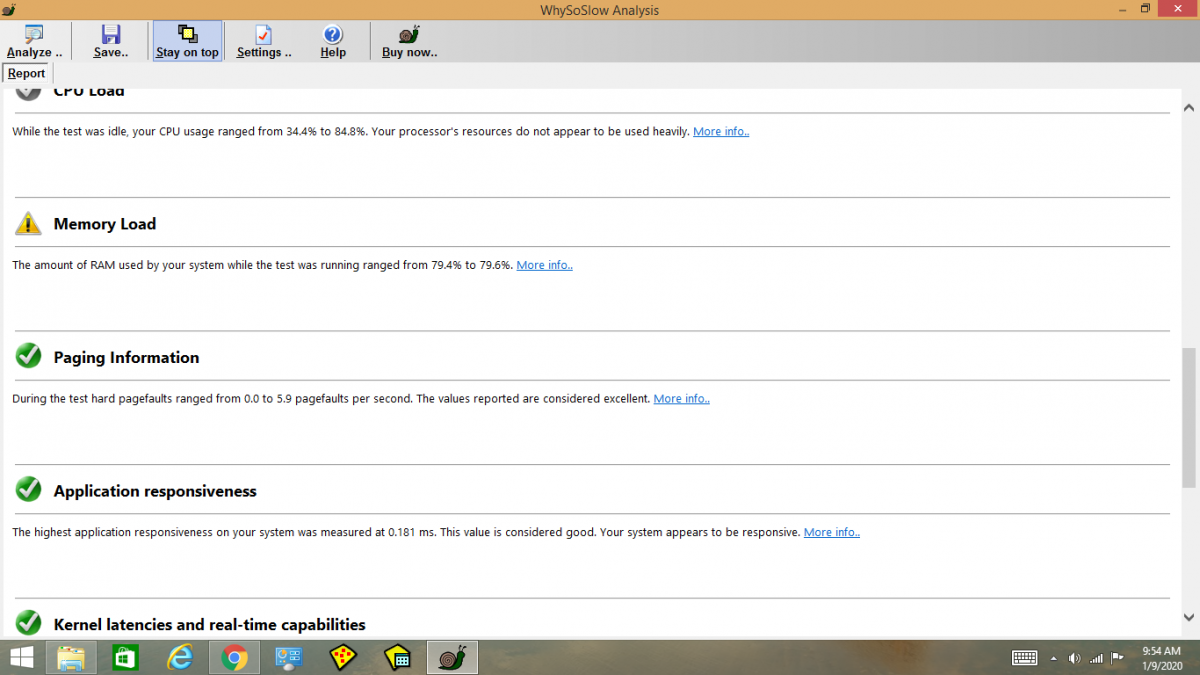Click Kernel latencies and real-time capabilities heading
This screenshot has height=675, width=1200.
[210, 624]
